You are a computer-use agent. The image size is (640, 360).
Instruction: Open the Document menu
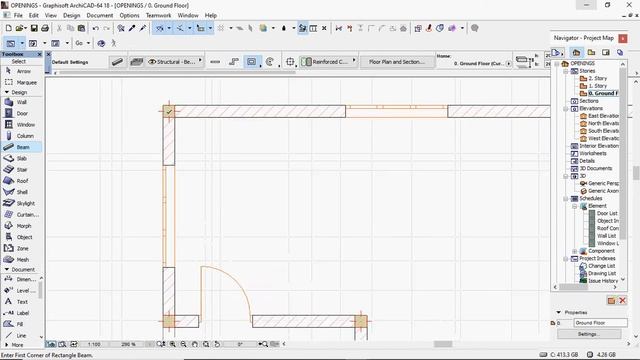point(100,15)
